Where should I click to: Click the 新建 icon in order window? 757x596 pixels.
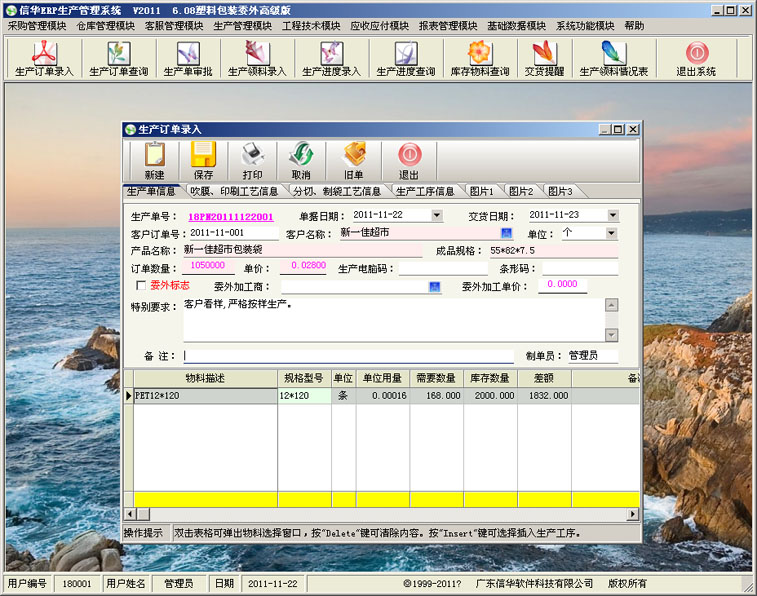click(154, 161)
